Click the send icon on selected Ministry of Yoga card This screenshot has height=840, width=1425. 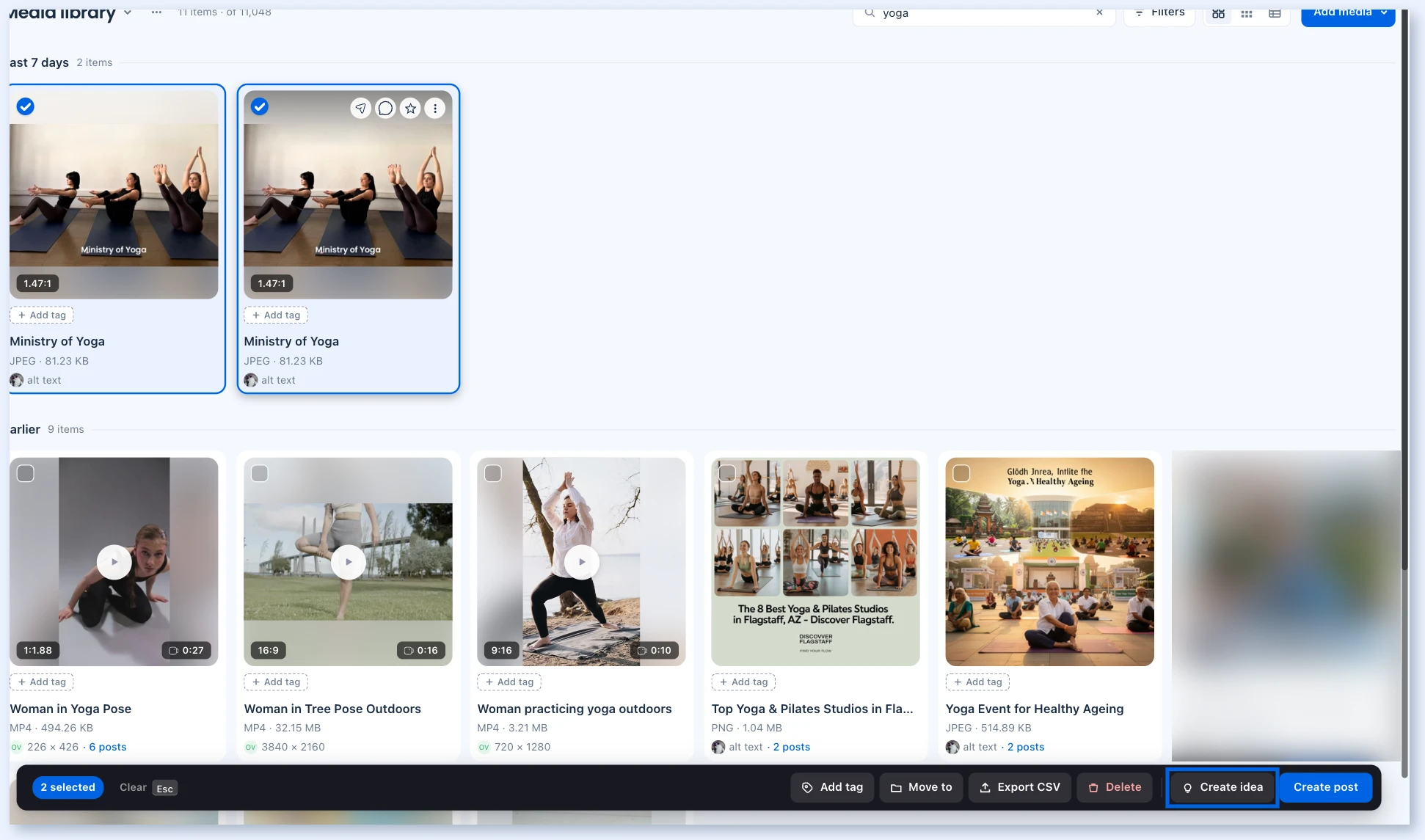pyautogui.click(x=360, y=108)
